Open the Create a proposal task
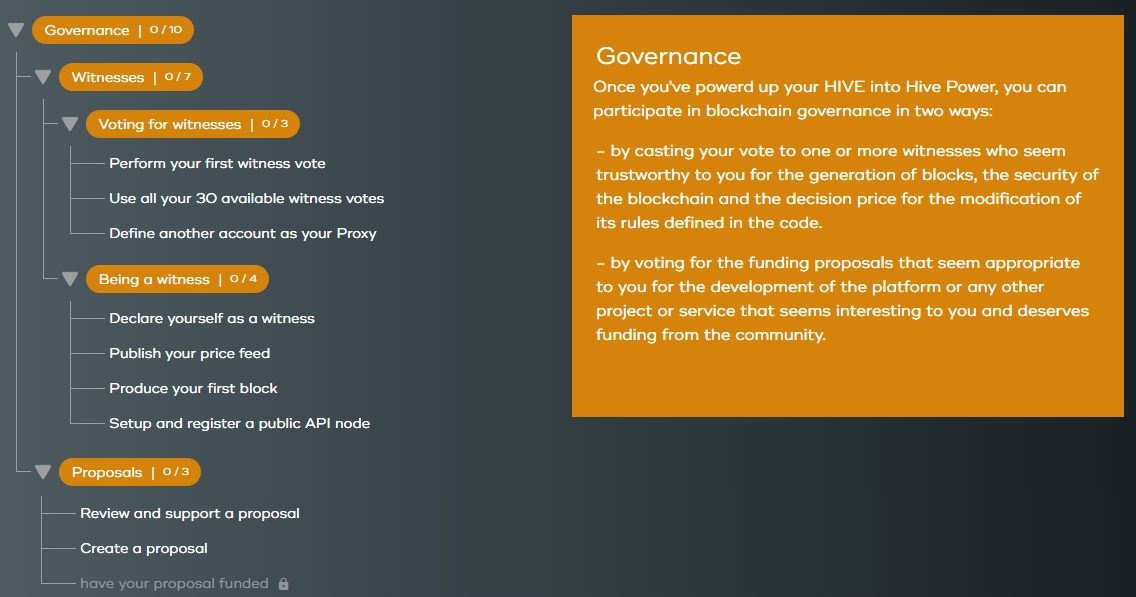This screenshot has width=1136, height=597. click(x=144, y=548)
